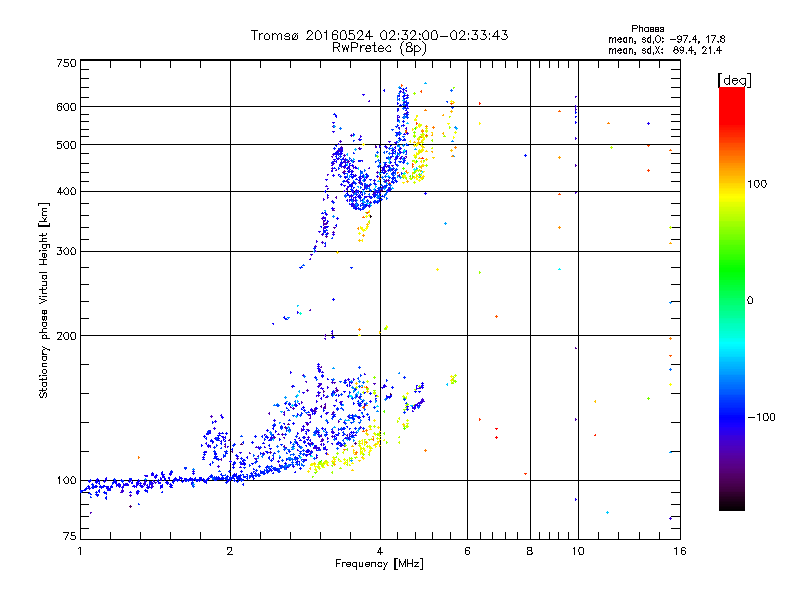Screen dimensions: 800x600
Task: Click the y-axis '750' label
Action: (66, 63)
